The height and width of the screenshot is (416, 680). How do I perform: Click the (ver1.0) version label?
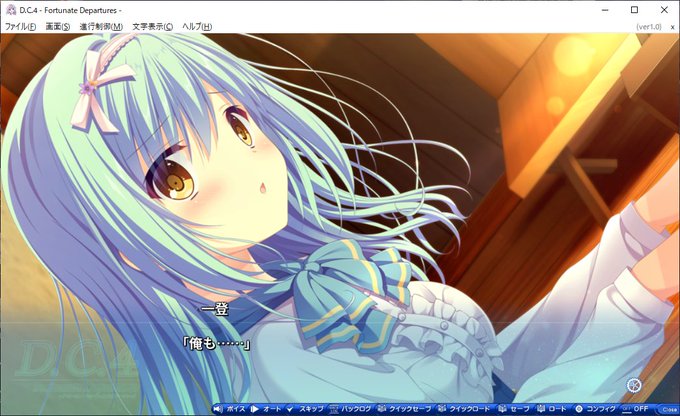[x=648, y=27]
